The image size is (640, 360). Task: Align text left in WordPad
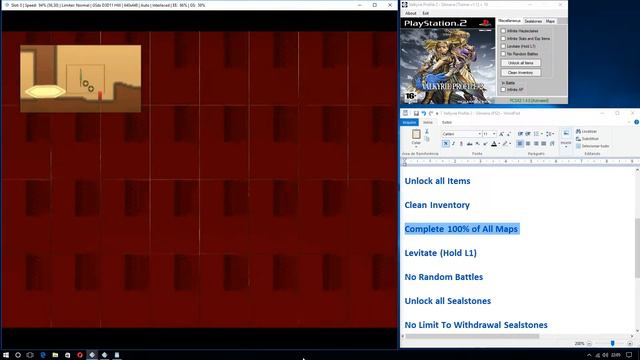pyautogui.click(x=520, y=144)
